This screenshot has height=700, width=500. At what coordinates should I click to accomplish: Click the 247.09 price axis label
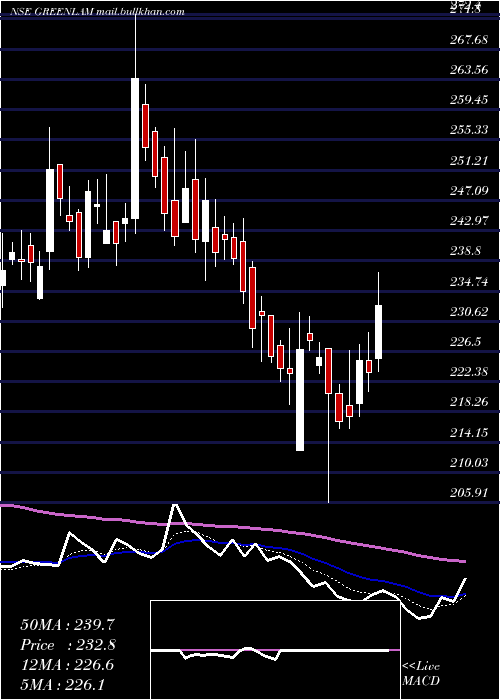click(468, 192)
